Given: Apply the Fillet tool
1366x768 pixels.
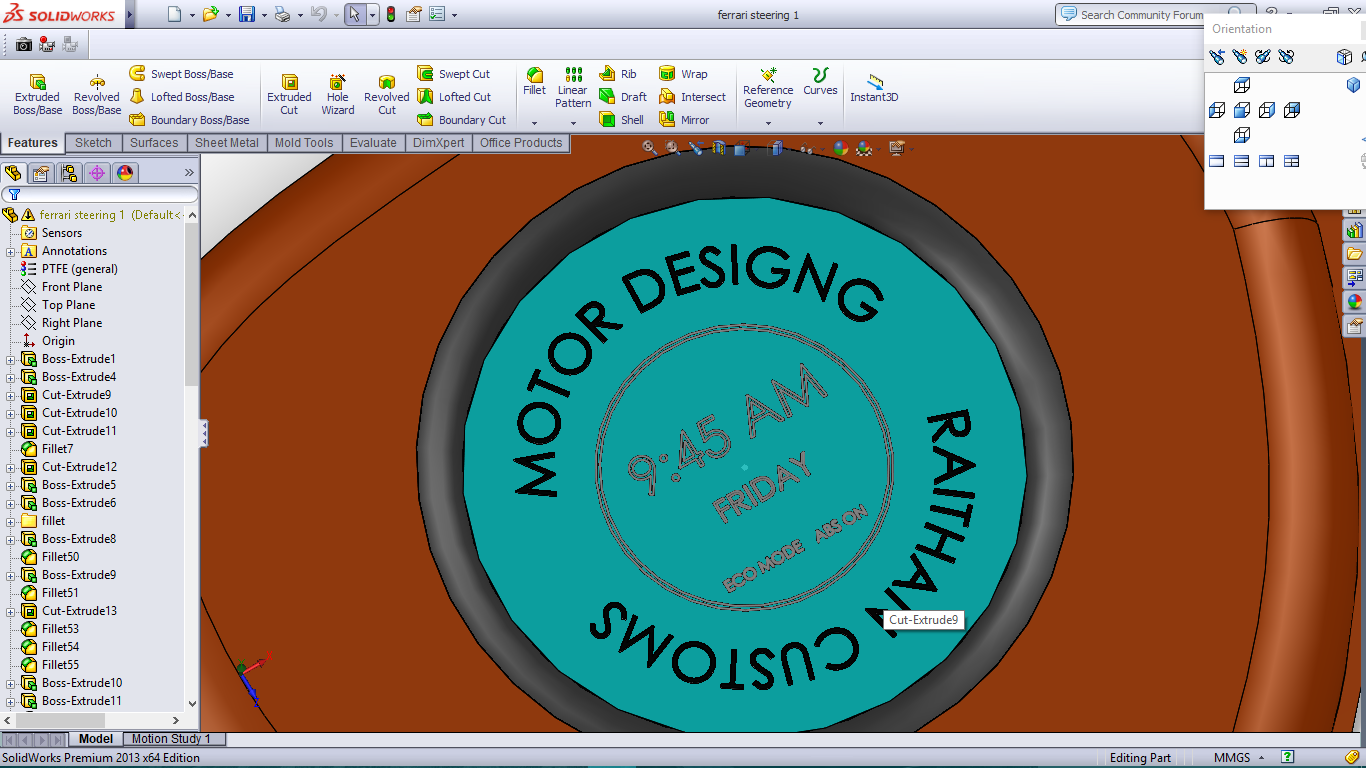Looking at the screenshot, I should click(535, 81).
